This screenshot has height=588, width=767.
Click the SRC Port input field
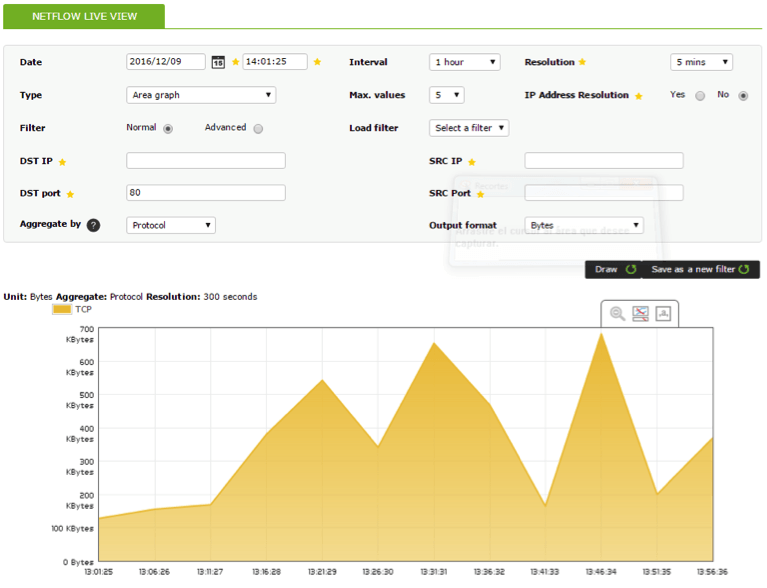tap(604, 193)
